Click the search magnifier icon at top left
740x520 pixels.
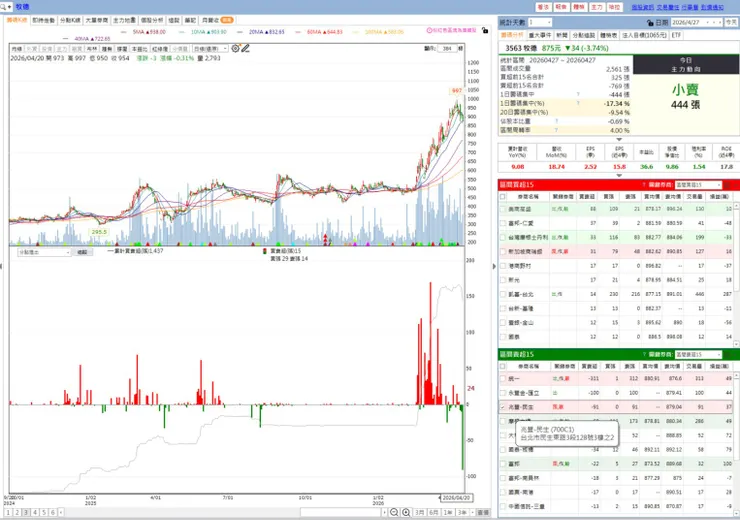[4, 7]
